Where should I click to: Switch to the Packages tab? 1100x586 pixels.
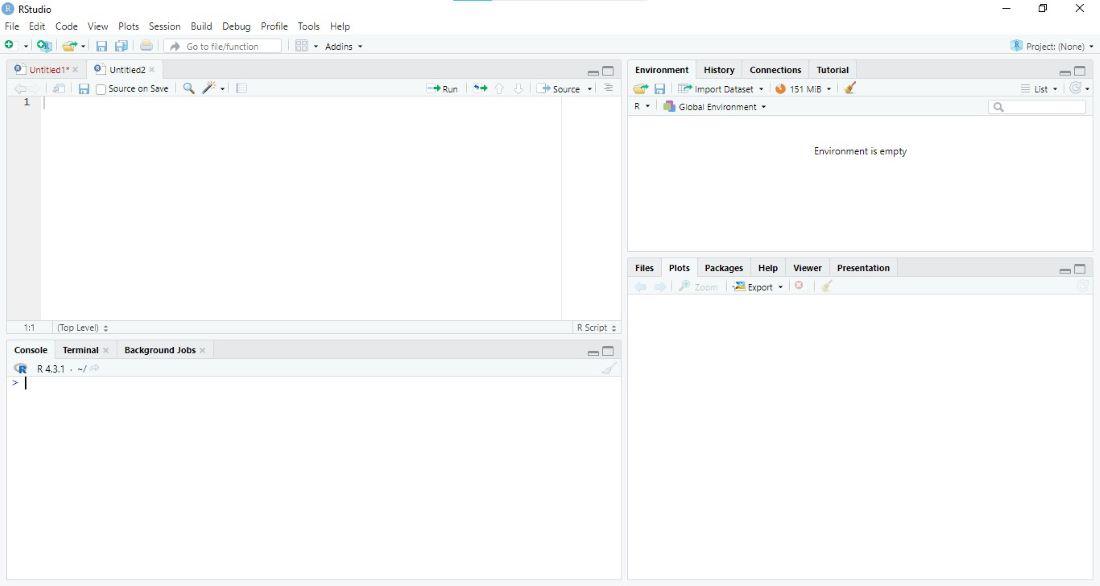tap(724, 268)
